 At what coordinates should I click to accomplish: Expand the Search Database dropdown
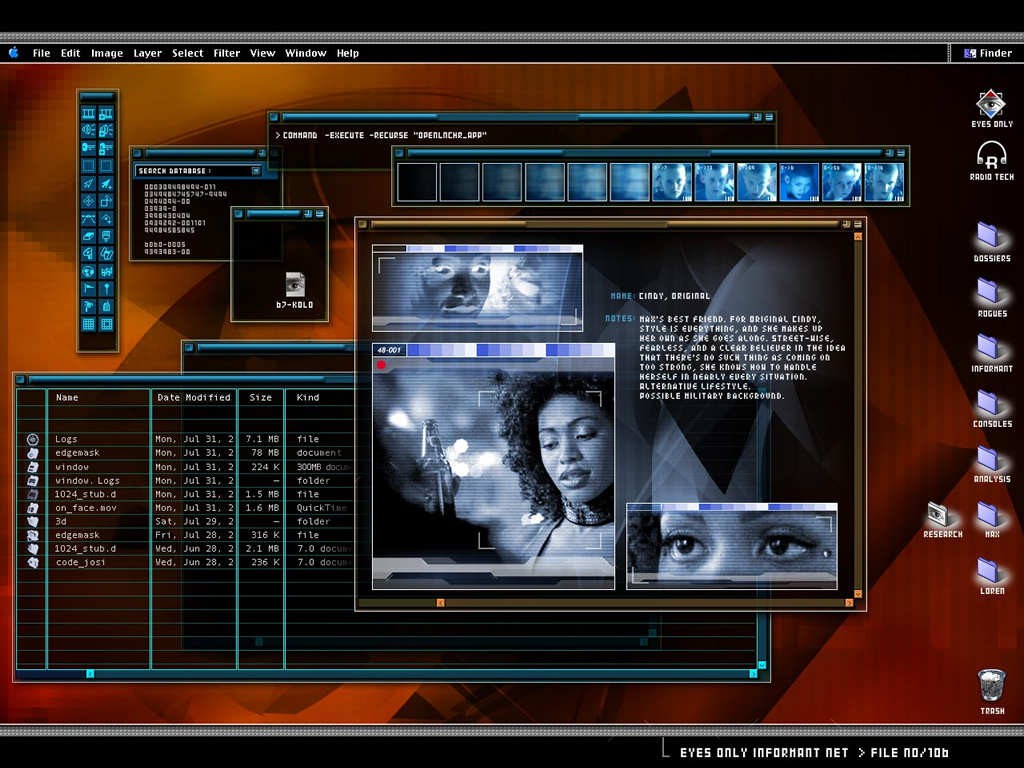[256, 171]
